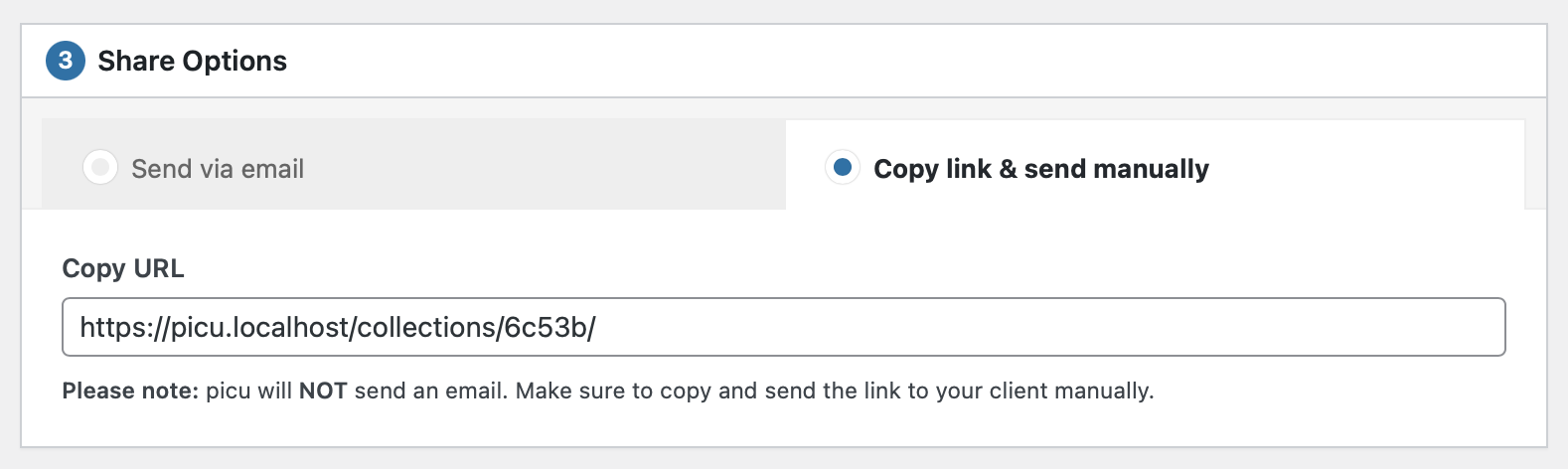Image resolution: width=1568 pixels, height=469 pixels.
Task: Click the bold Please note text
Action: click(x=130, y=391)
